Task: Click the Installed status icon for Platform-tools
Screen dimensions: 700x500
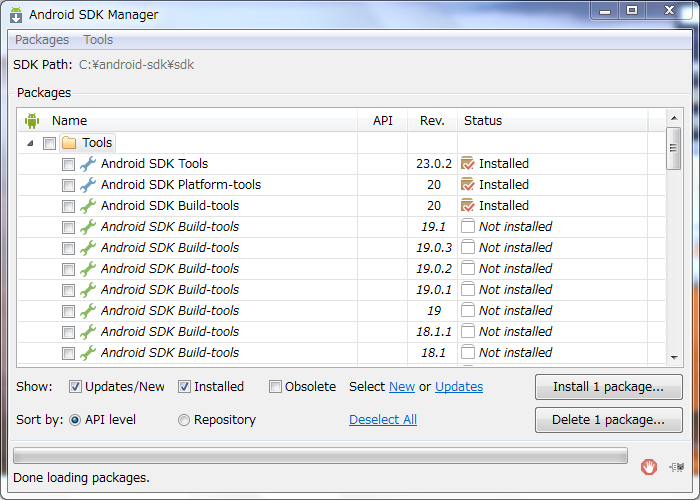Action: [467, 184]
